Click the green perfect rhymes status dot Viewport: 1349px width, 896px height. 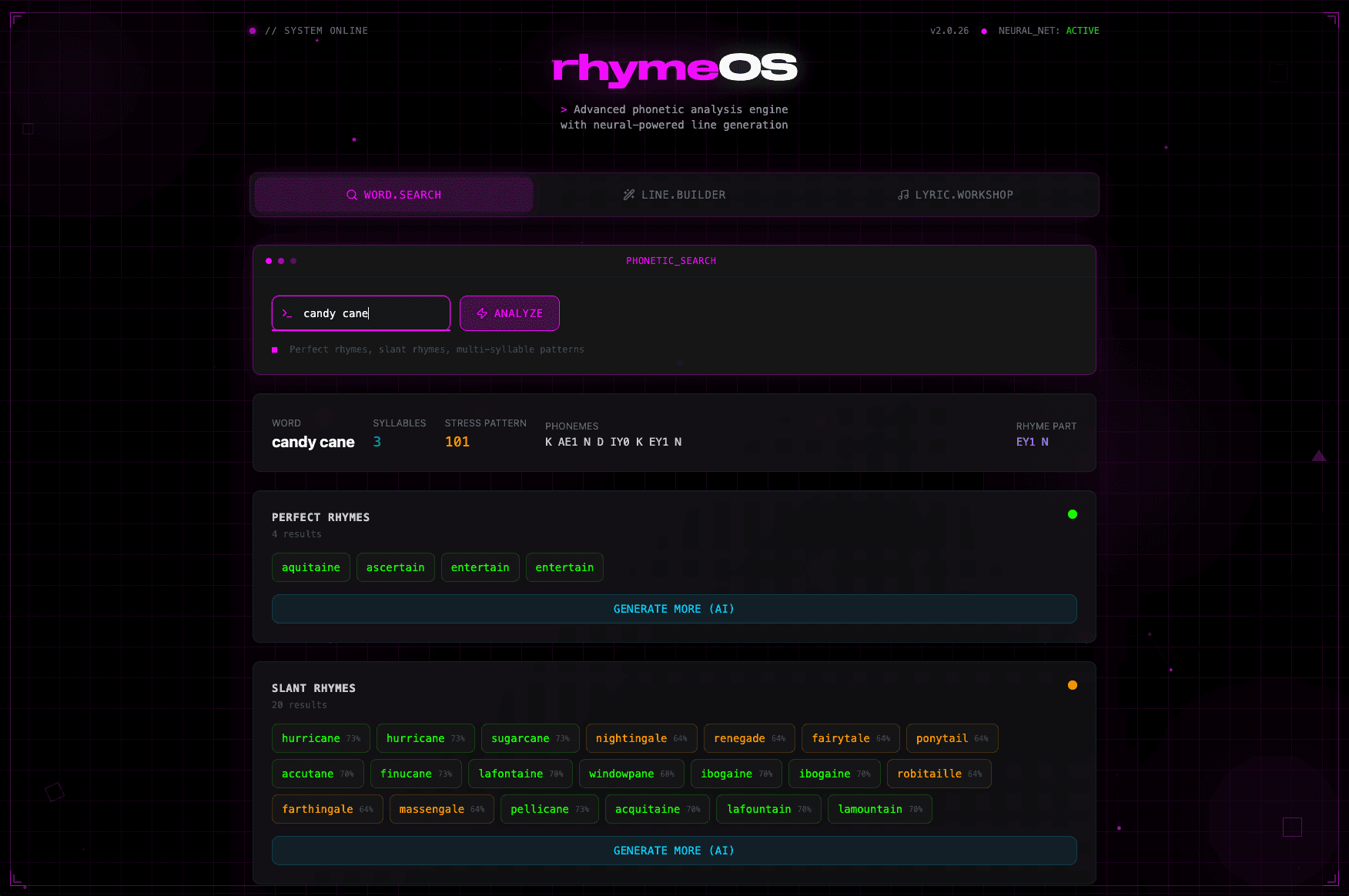pos(1073,514)
